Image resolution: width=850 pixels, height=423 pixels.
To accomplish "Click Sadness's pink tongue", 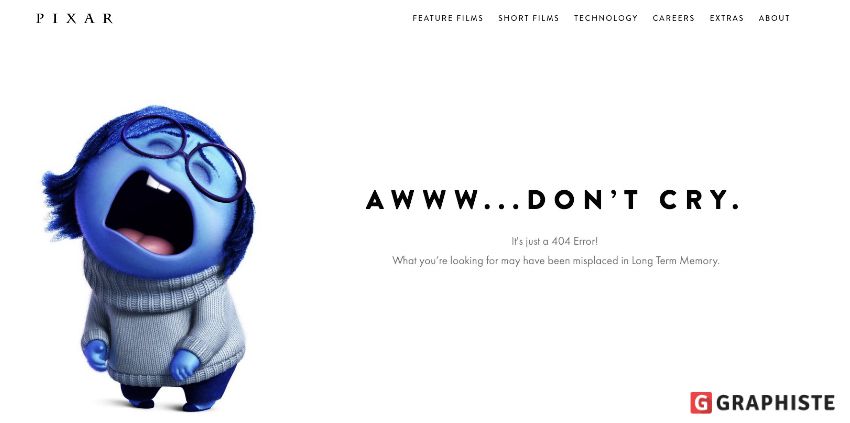I will [x=145, y=241].
